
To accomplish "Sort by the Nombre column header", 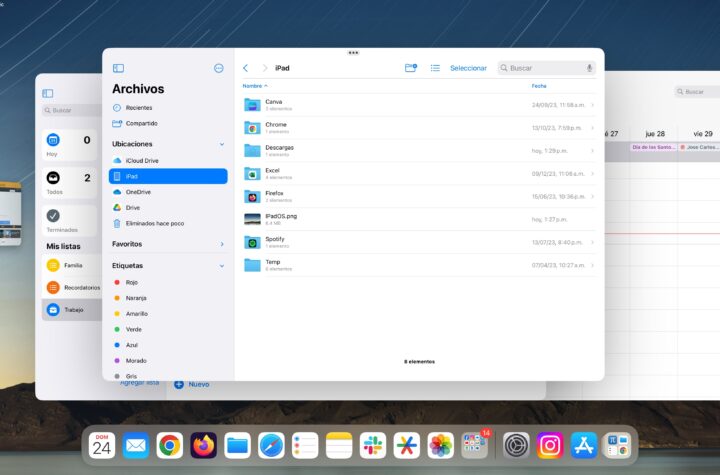I will pyautogui.click(x=254, y=86).
